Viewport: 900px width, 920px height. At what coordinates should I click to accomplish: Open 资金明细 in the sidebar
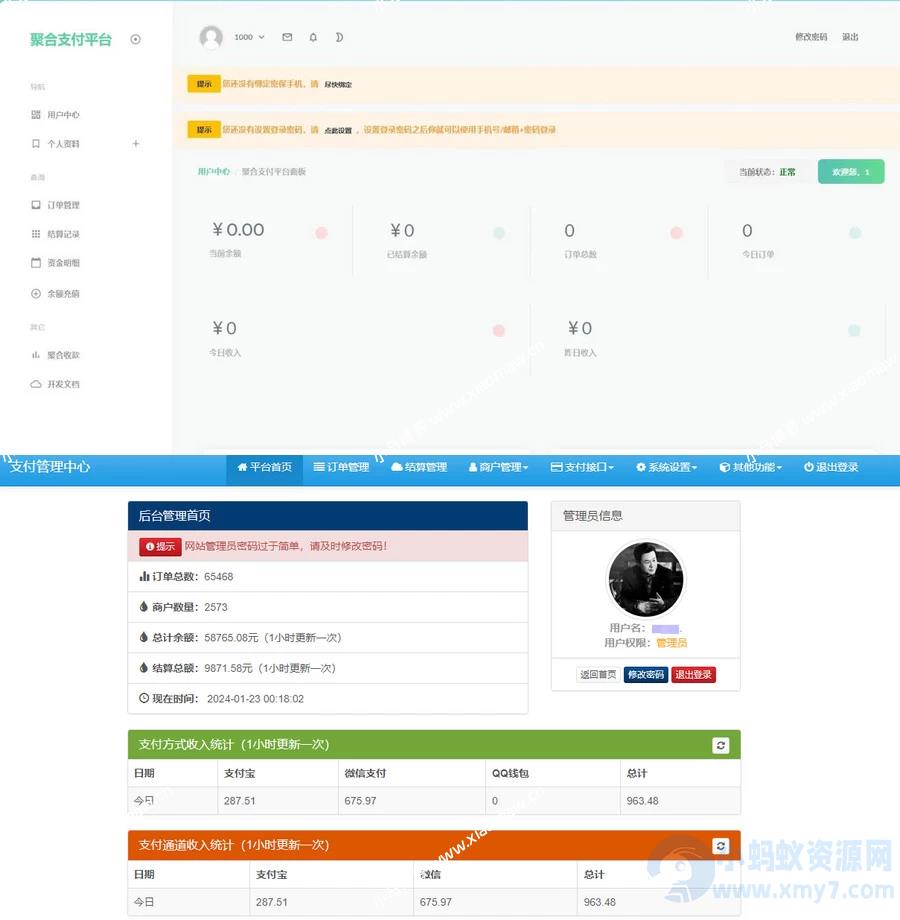pyautogui.click(x=63, y=263)
